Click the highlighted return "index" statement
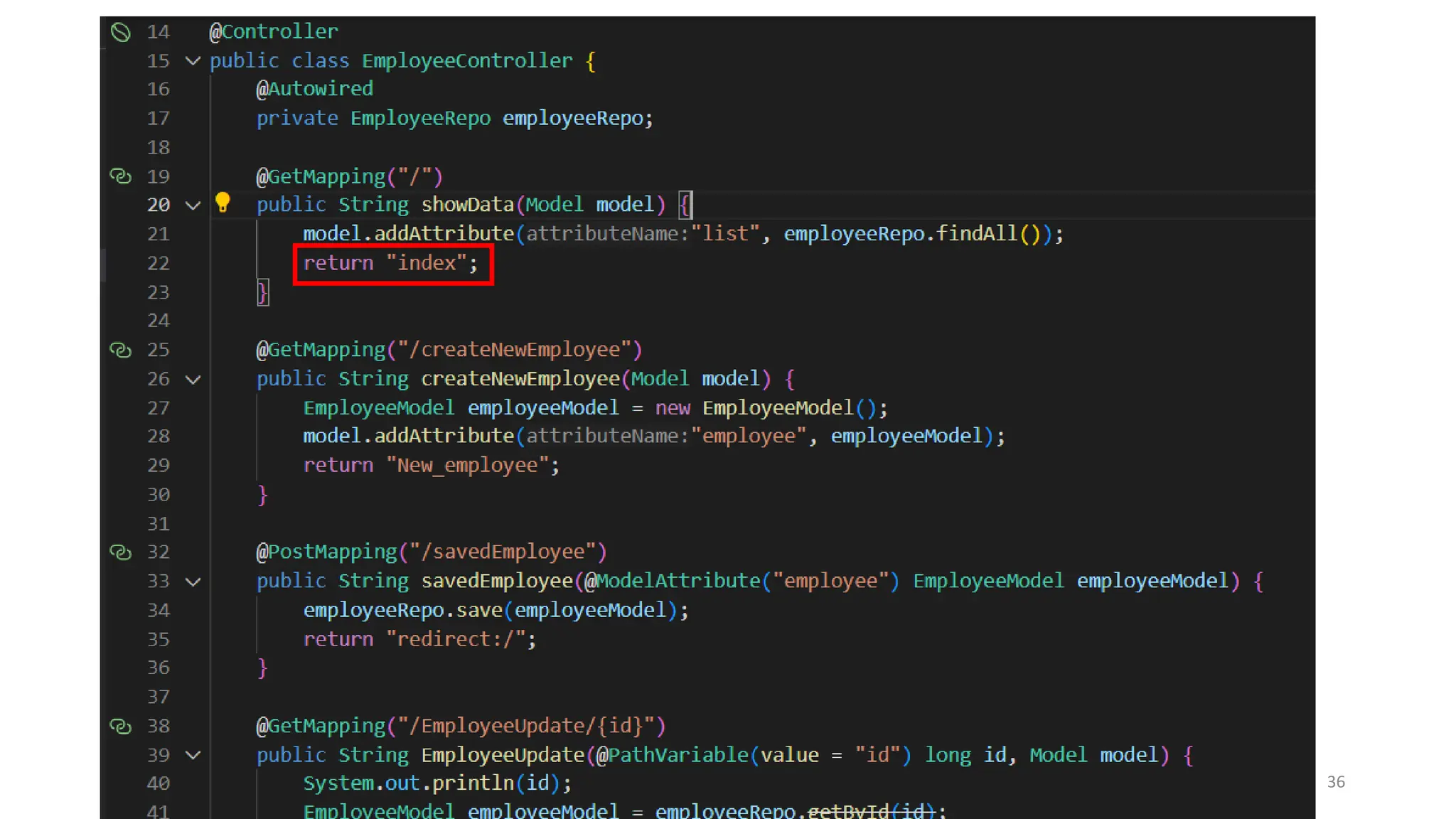This screenshot has height=819, width=1456. coord(392,264)
